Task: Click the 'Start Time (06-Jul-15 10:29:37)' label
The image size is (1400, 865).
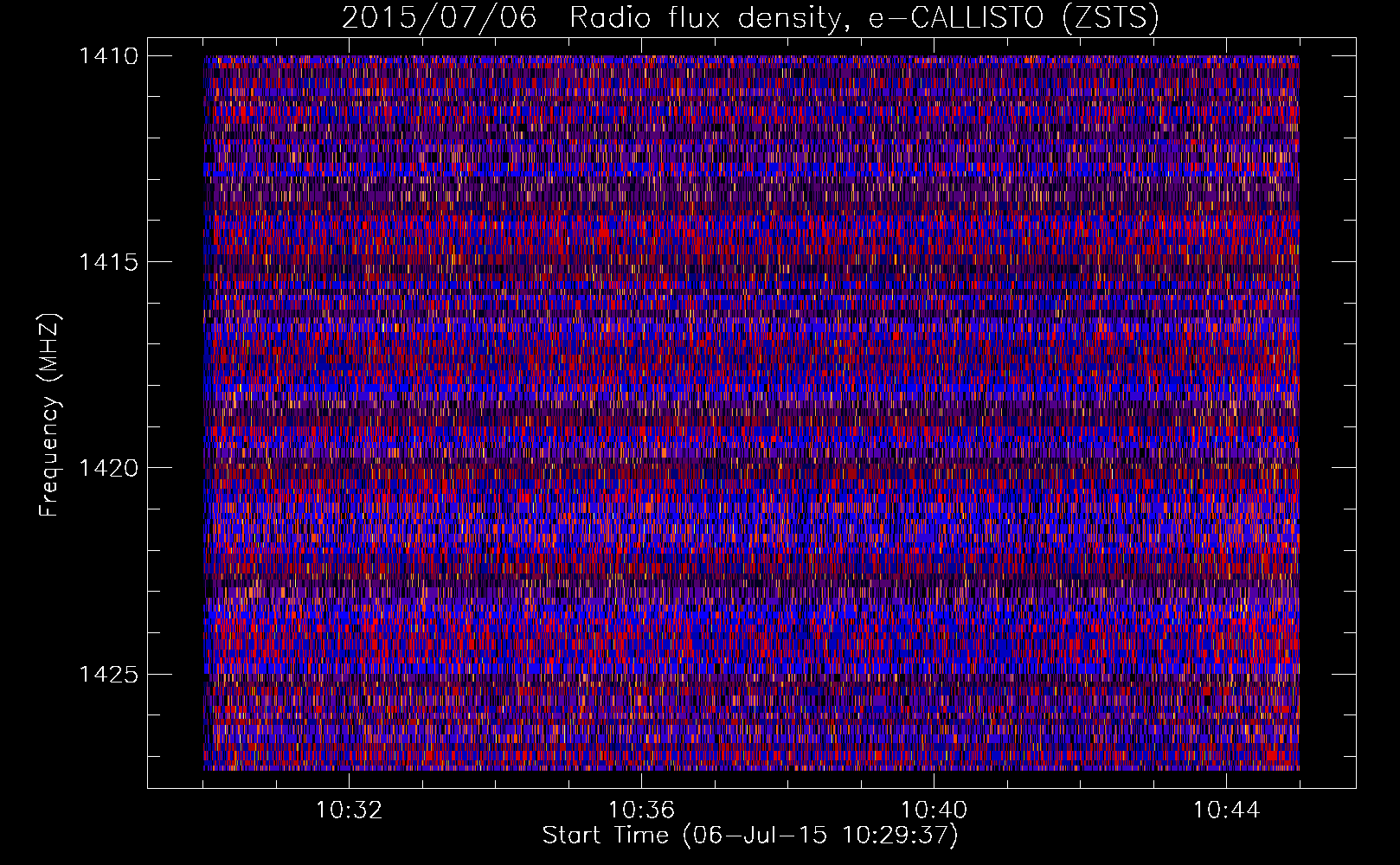Action: tap(750, 836)
